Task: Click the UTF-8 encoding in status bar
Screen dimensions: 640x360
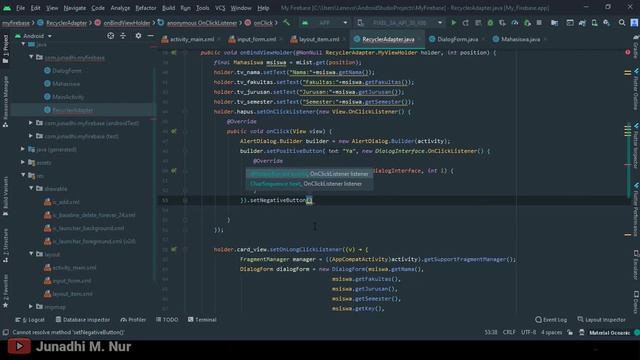Action: [528, 333]
